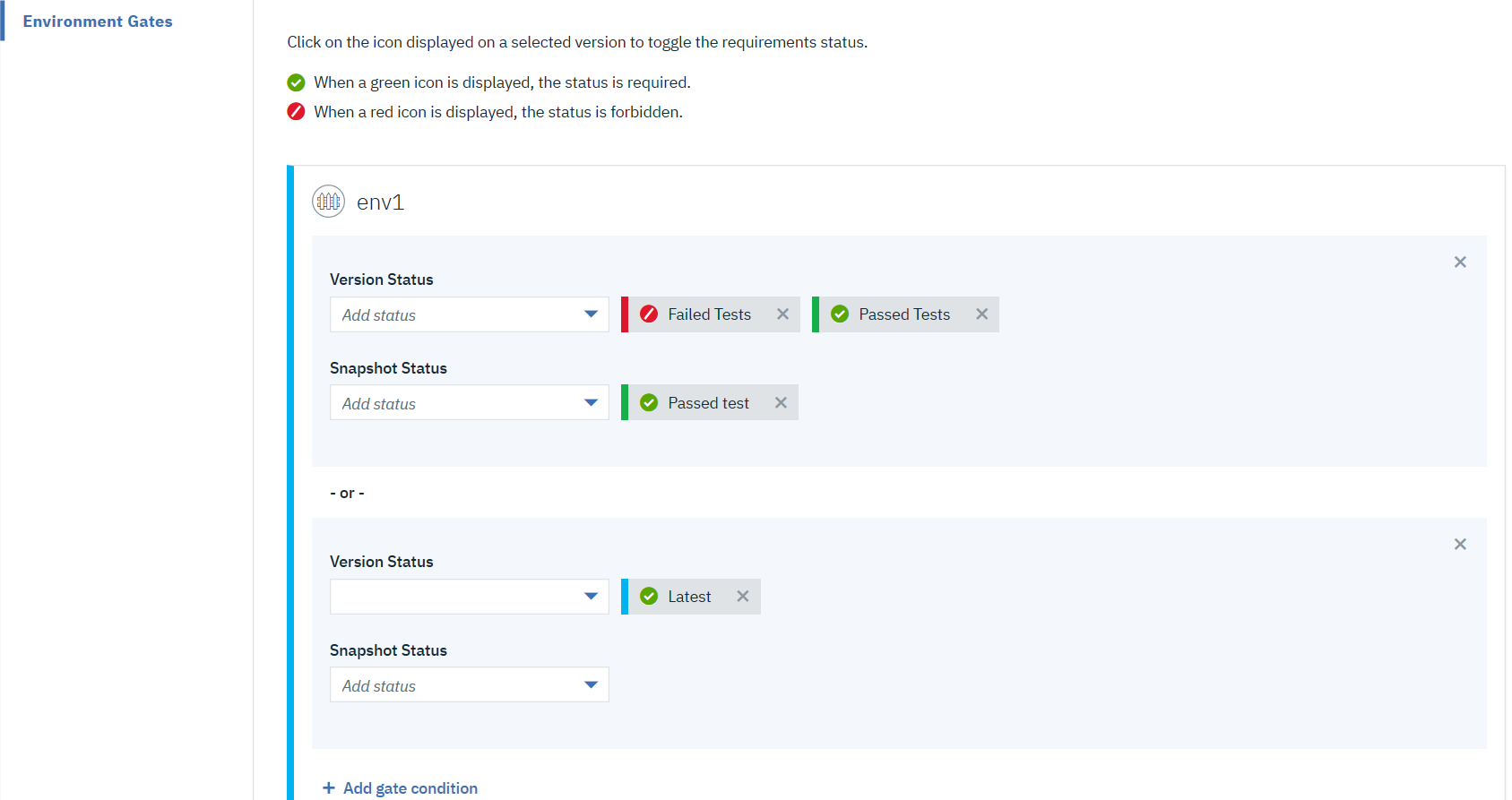Click the env1 environment icon

[x=328, y=202]
